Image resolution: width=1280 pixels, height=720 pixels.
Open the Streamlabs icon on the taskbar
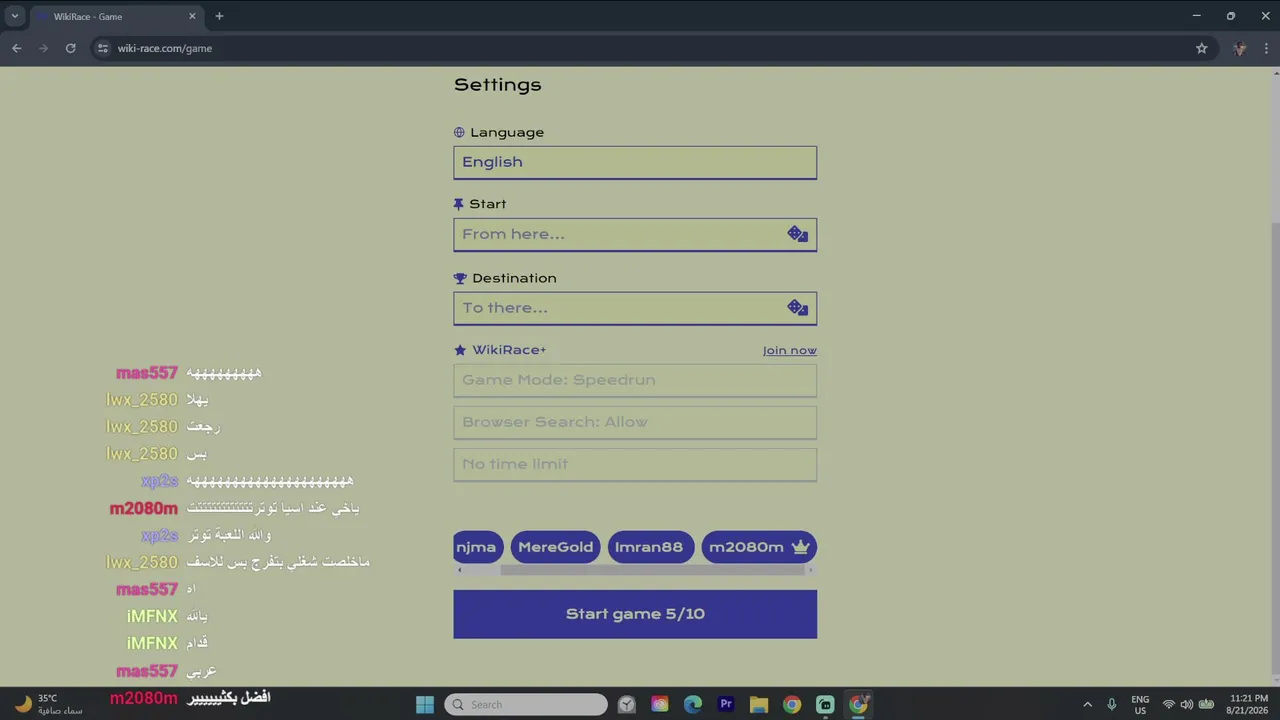825,704
